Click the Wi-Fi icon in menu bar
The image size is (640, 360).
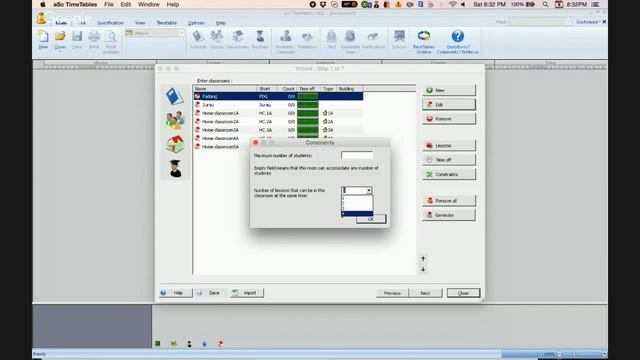coord(452,4)
